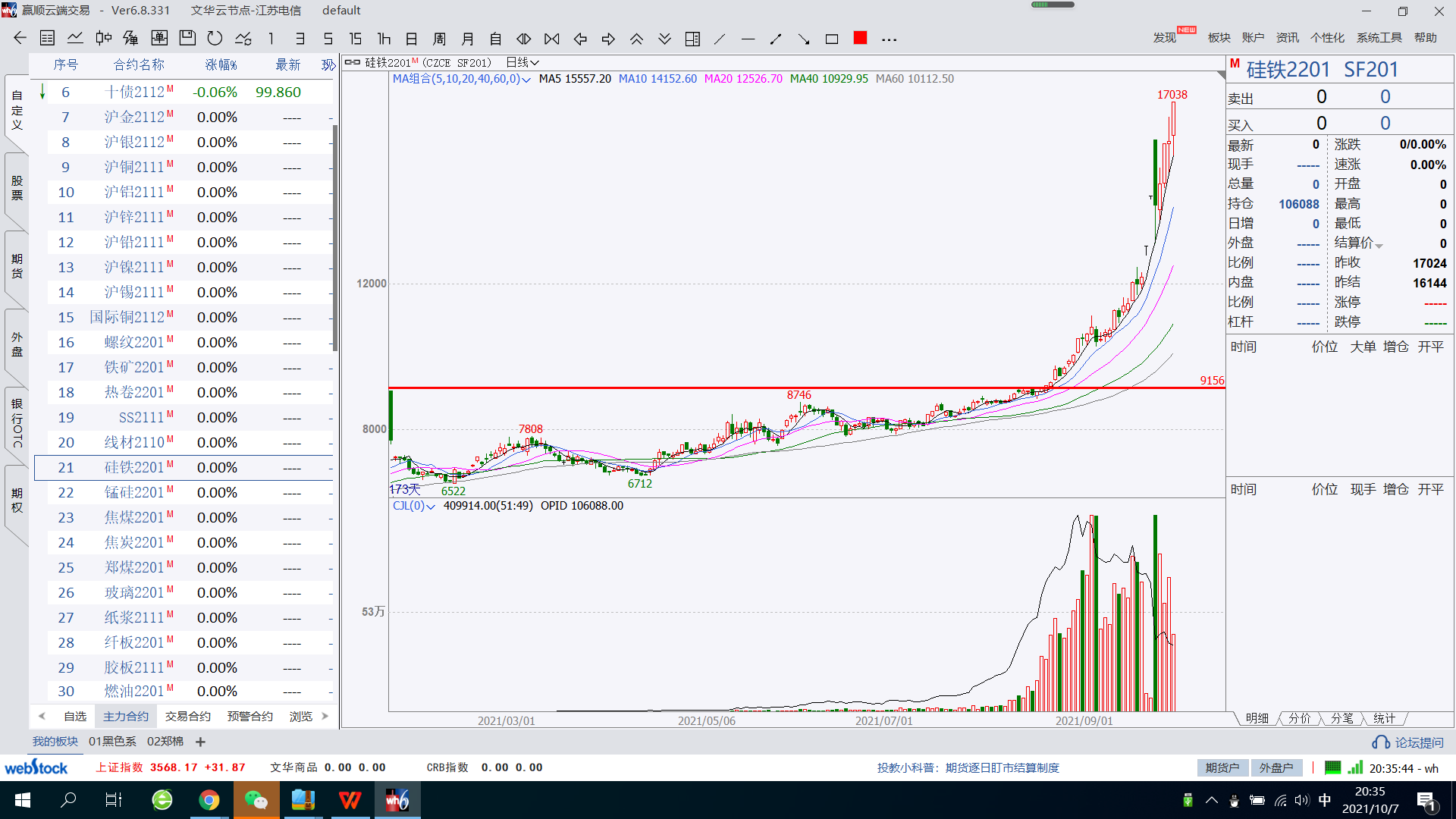Select the 自定义 side tab
The image size is (1456, 819).
(17, 110)
